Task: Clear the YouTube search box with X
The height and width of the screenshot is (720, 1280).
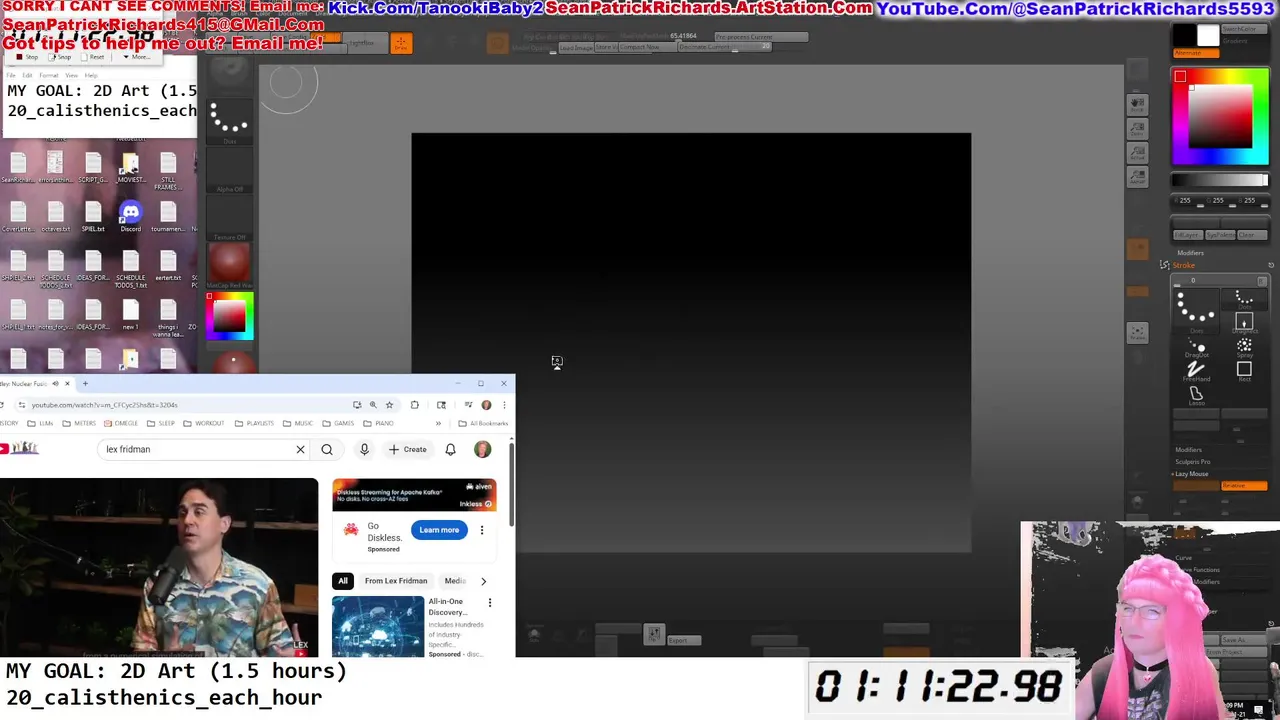Action: point(300,450)
